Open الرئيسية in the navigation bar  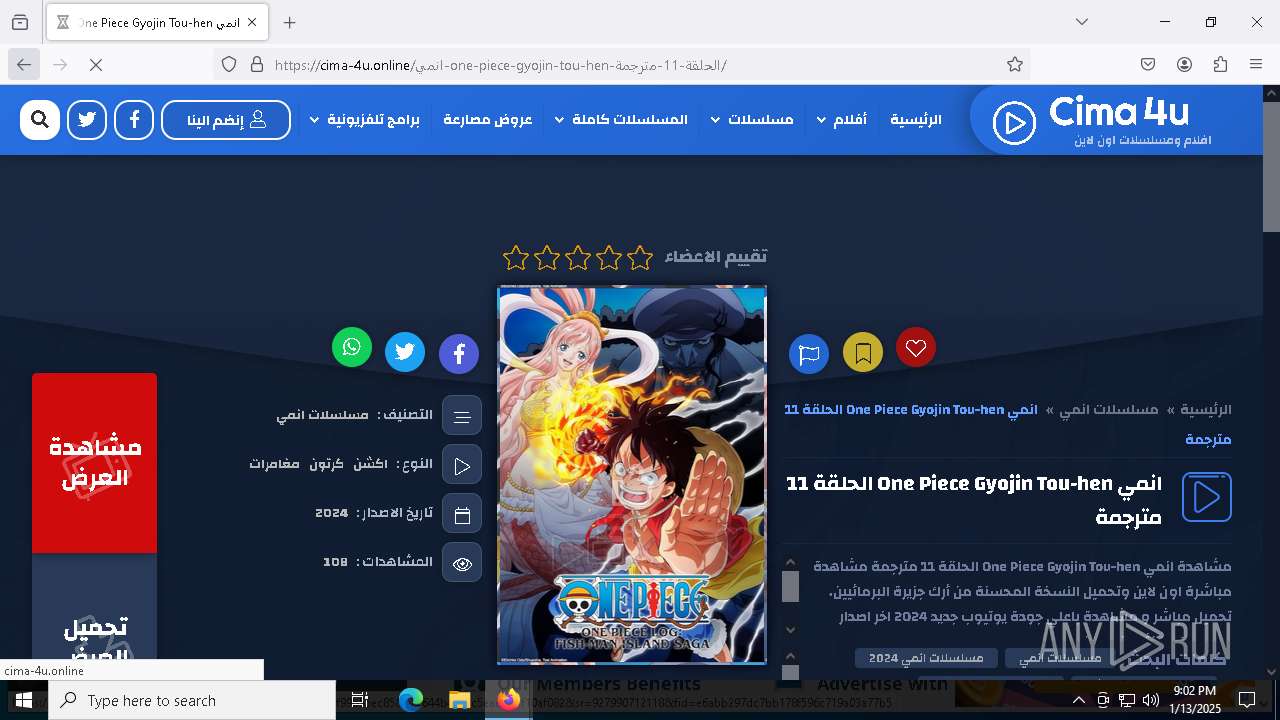tap(916, 120)
